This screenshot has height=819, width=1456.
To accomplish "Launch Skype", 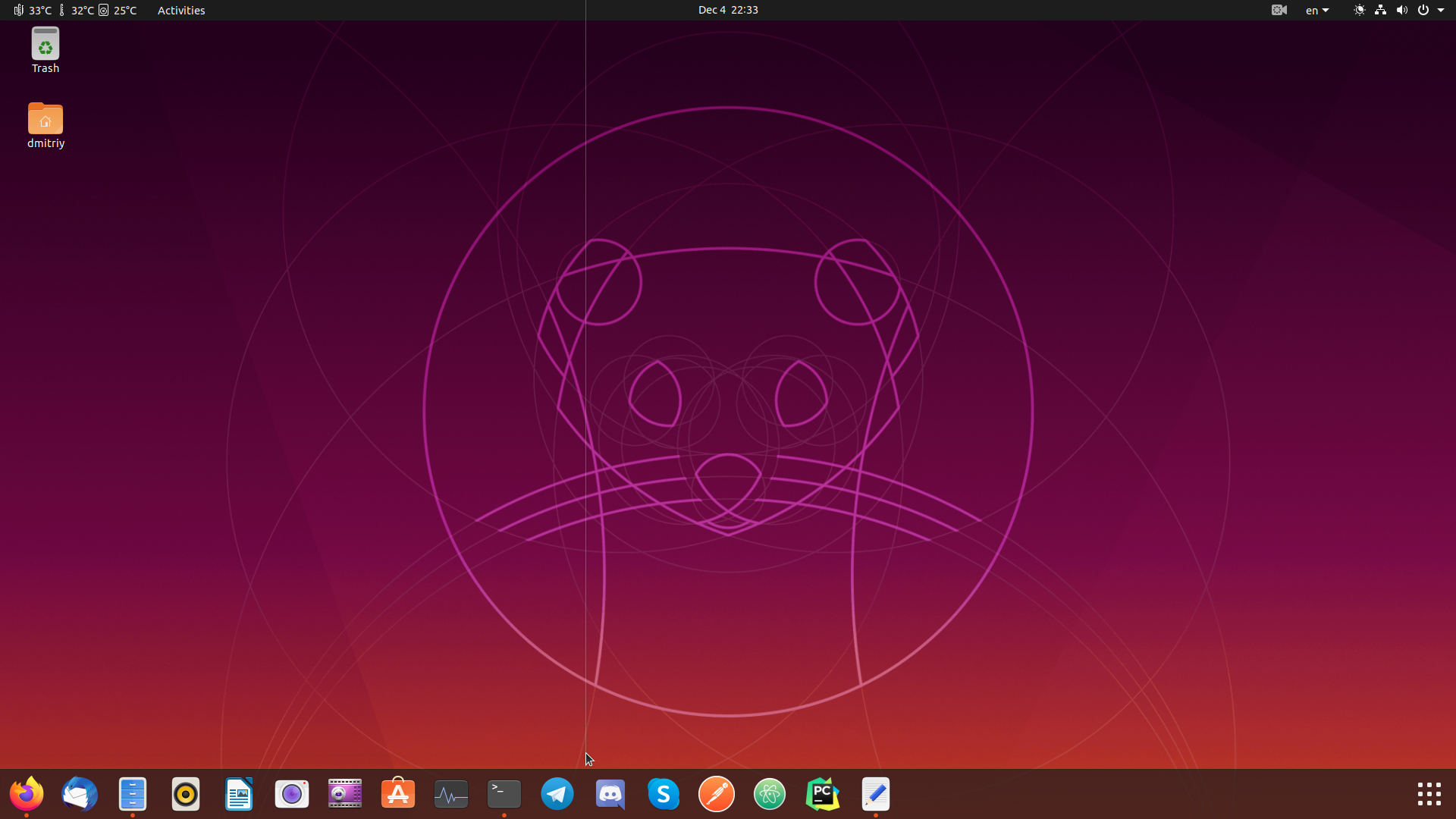I will point(664,794).
